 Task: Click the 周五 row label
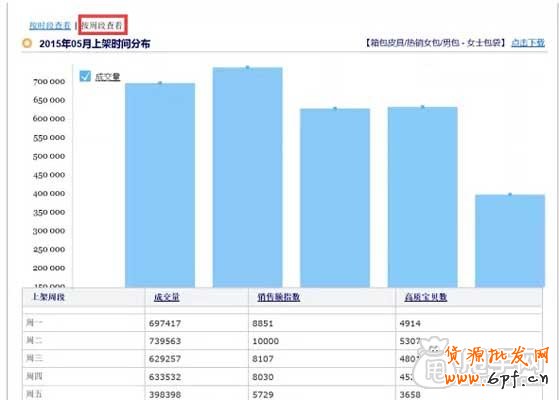(x=34, y=394)
